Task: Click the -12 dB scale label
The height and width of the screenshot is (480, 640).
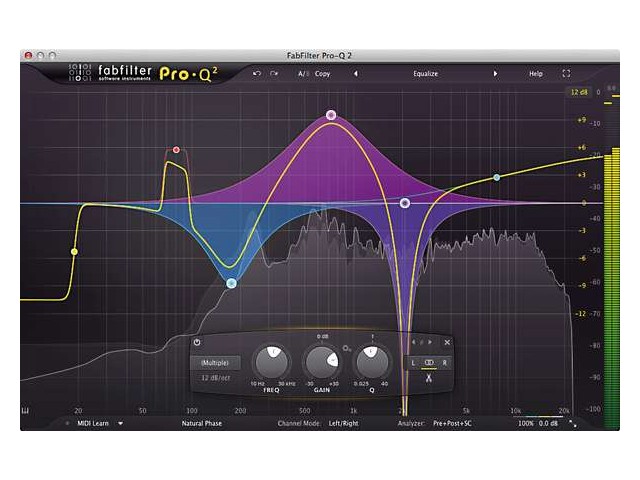Action: pyautogui.click(x=581, y=313)
